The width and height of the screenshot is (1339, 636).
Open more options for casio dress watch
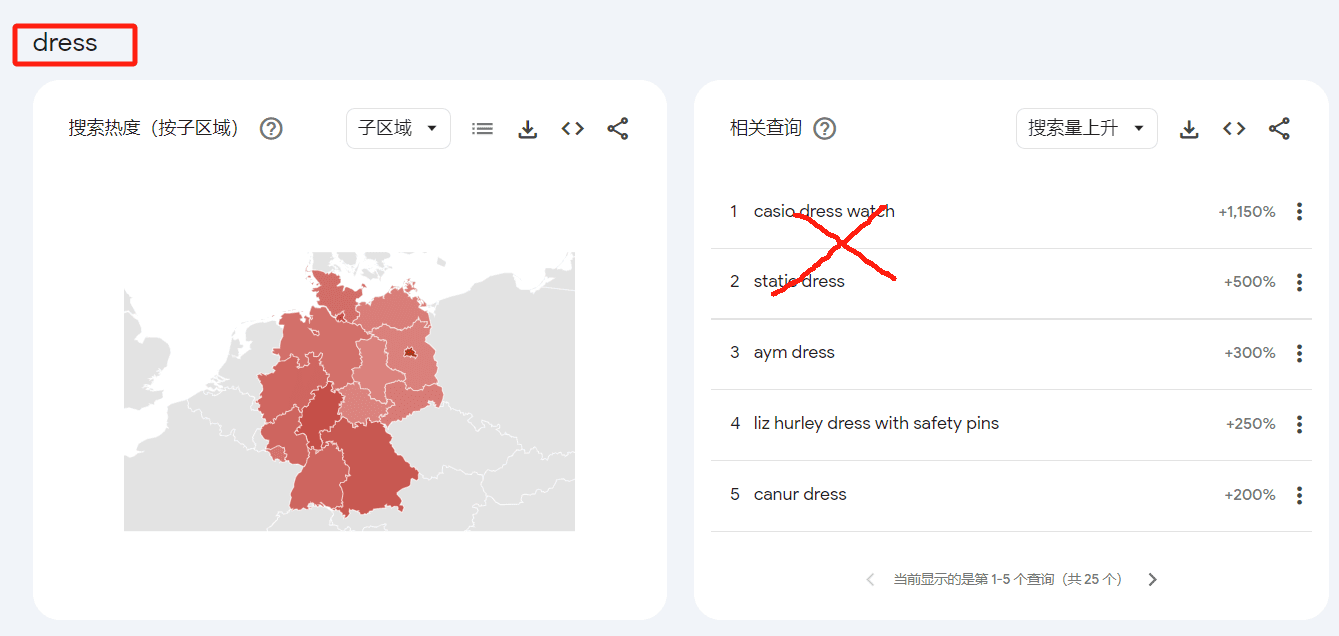pyautogui.click(x=1299, y=212)
